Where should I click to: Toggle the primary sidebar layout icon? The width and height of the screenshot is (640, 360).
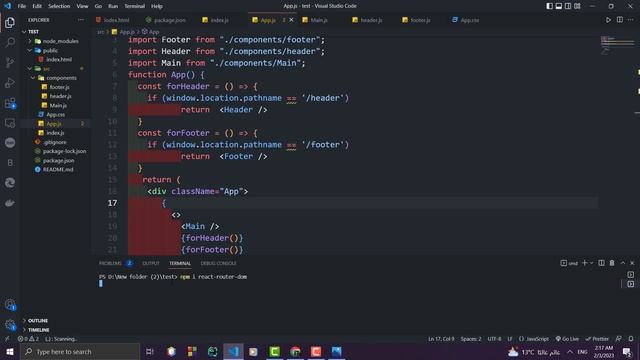pos(550,6)
